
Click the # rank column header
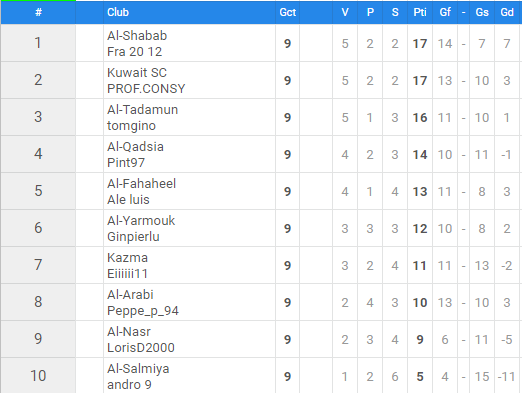[38, 12]
